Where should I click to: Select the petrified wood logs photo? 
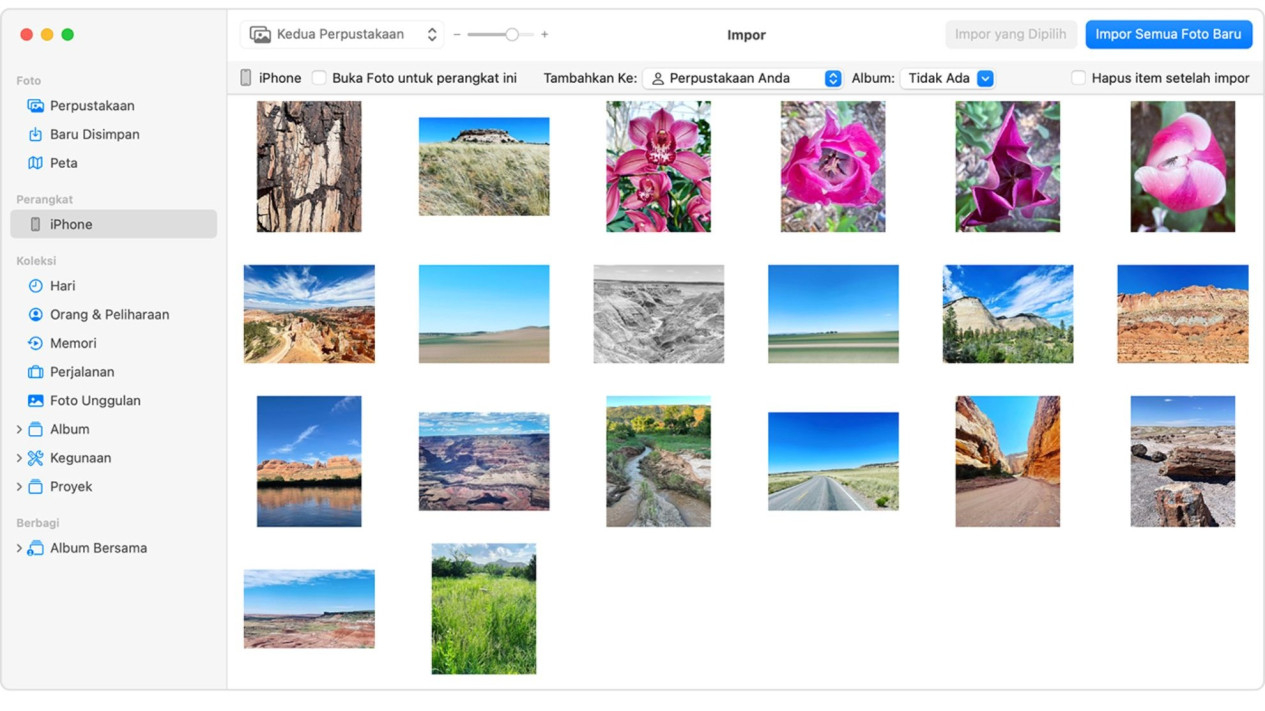click(1183, 461)
